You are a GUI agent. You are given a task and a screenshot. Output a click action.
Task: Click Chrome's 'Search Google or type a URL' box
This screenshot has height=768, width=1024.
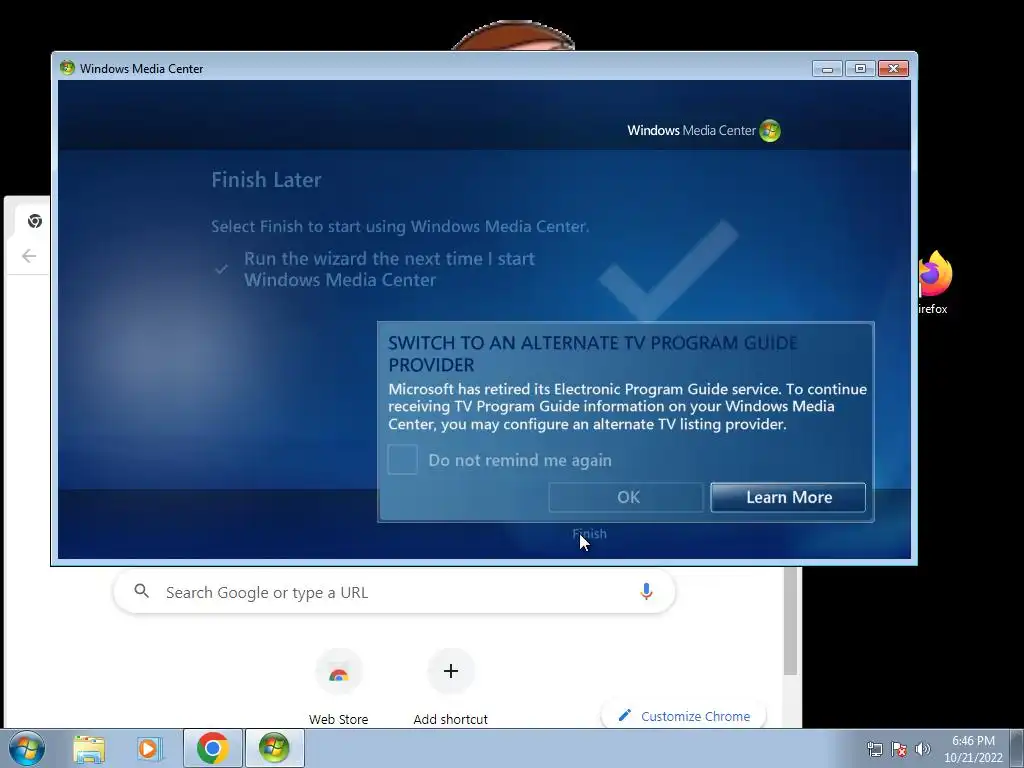pos(394,592)
